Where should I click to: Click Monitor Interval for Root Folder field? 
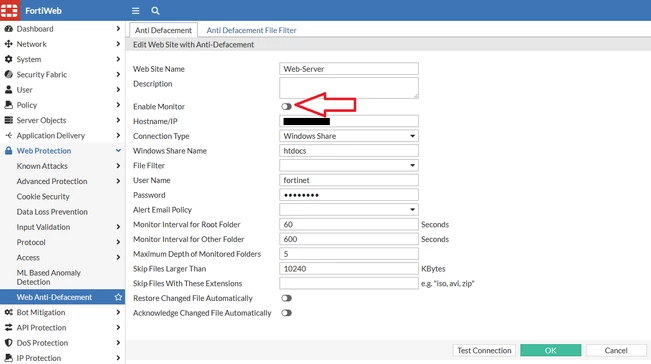349,225
